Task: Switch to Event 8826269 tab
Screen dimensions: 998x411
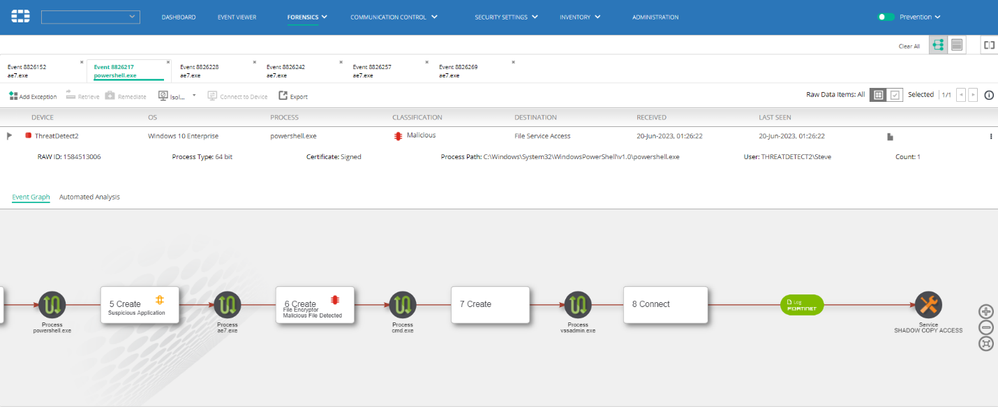Action: pos(474,71)
